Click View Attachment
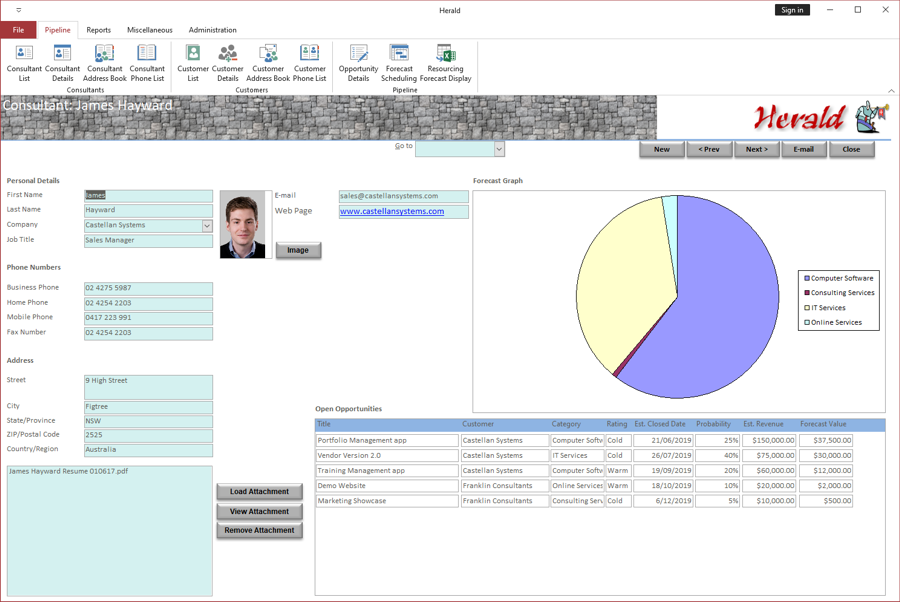Viewport: 900px width, 602px height. (x=259, y=511)
